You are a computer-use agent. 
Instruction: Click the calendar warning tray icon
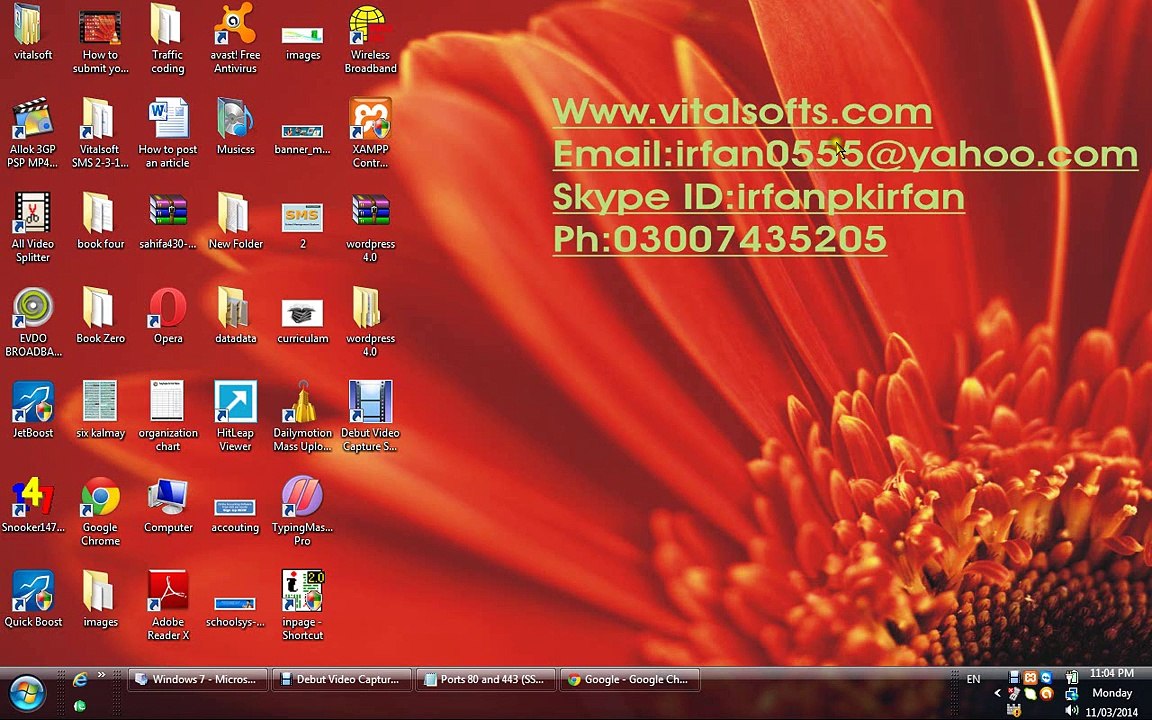click(x=1014, y=710)
